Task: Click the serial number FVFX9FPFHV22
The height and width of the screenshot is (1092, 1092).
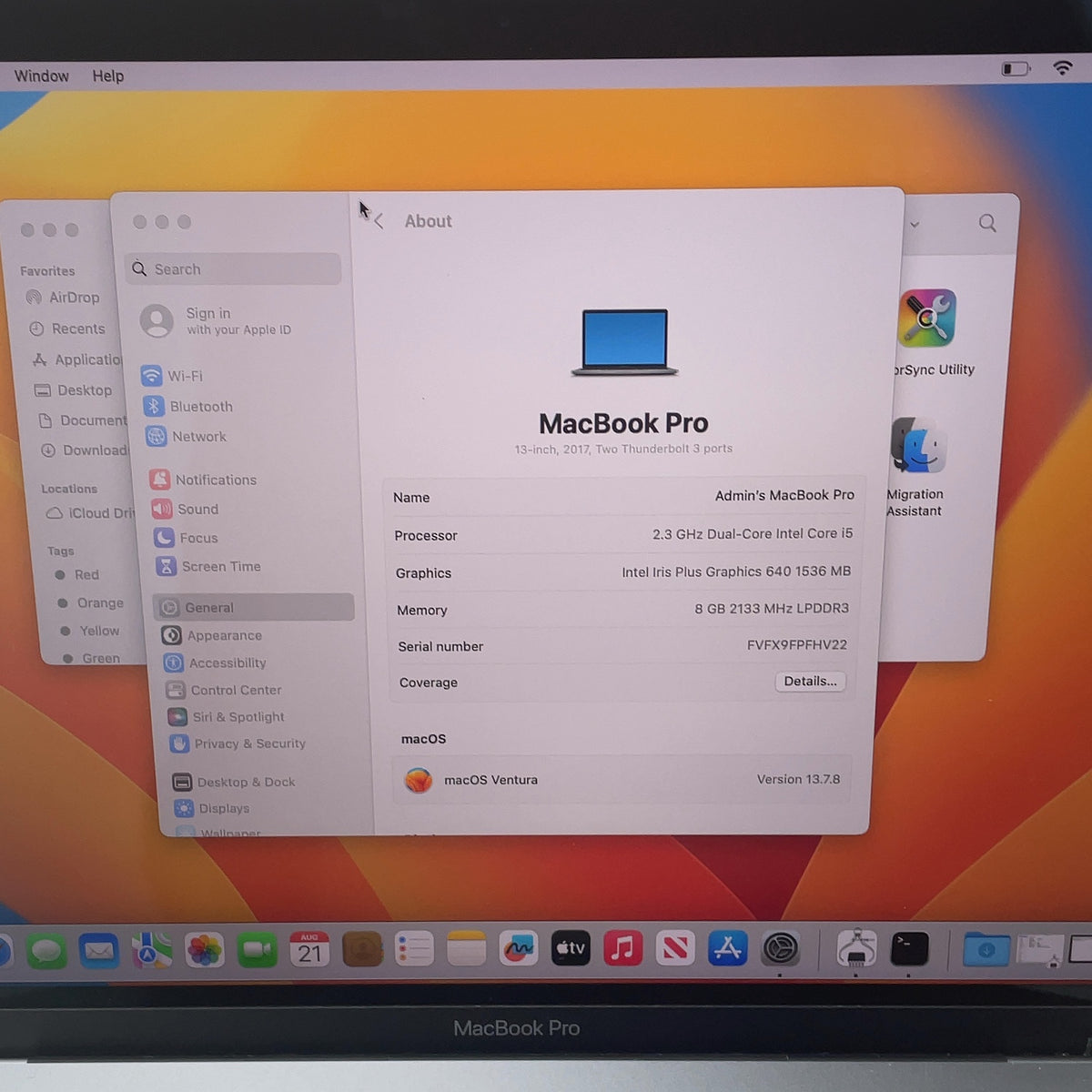Action: pyautogui.click(x=797, y=644)
